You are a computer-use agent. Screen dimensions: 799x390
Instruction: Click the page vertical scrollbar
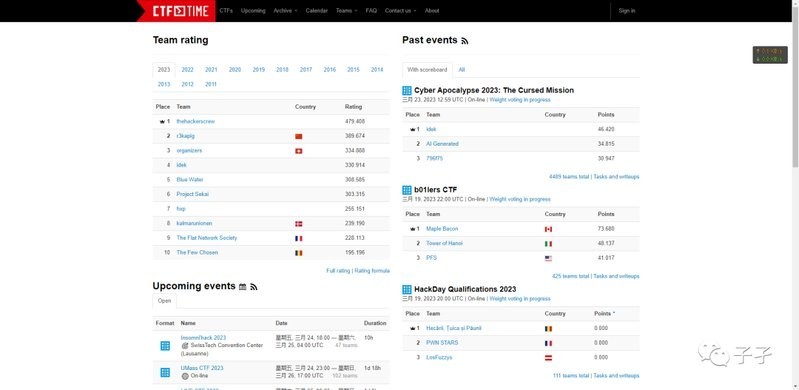coord(795,87)
